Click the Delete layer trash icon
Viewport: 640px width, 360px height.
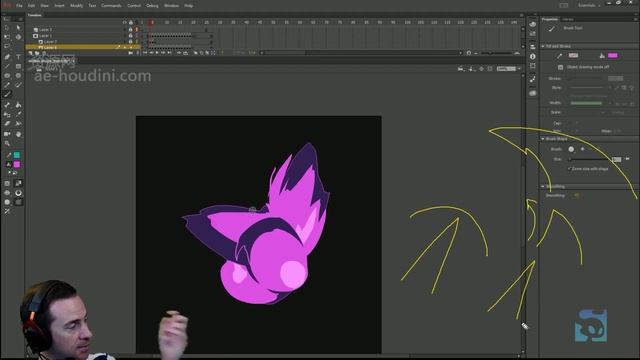pyautogui.click(x=44, y=53)
